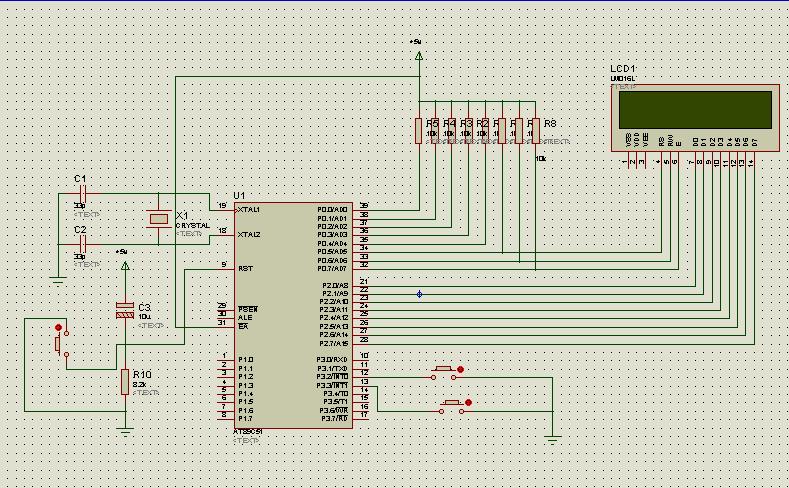Select the C1 capacitor symbol
Screen dimensions: 789x488
84,193
